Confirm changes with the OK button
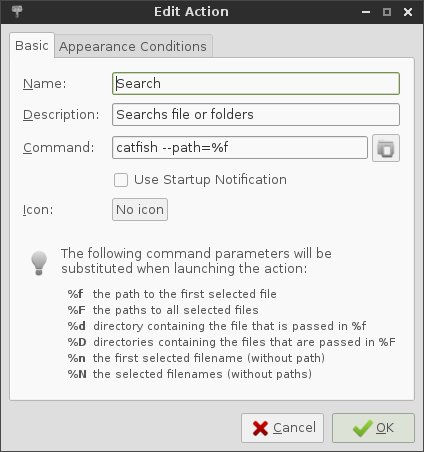 click(373, 428)
